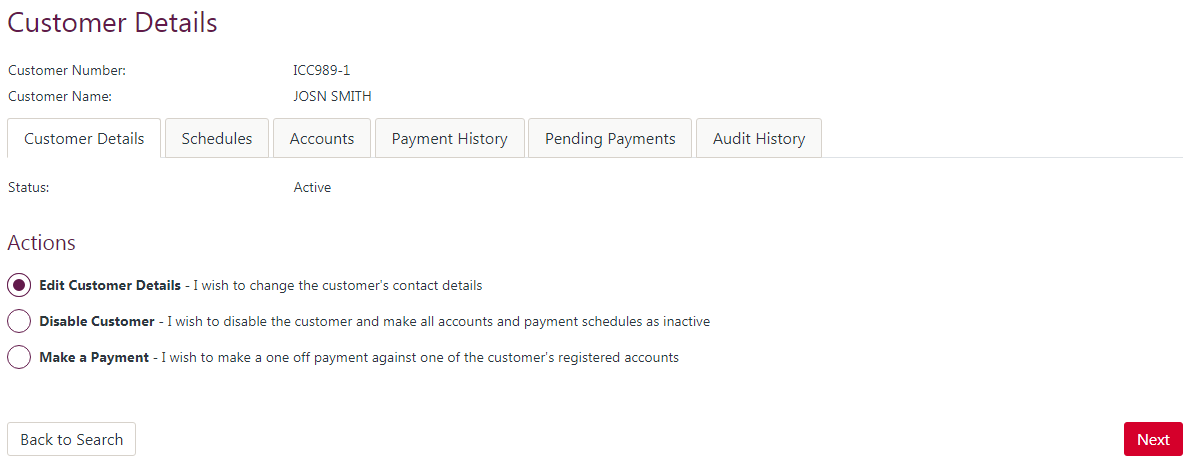This screenshot has width=1194, height=471.
Task: Click the 'Customer Number:' field label
Action: [x=67, y=71]
